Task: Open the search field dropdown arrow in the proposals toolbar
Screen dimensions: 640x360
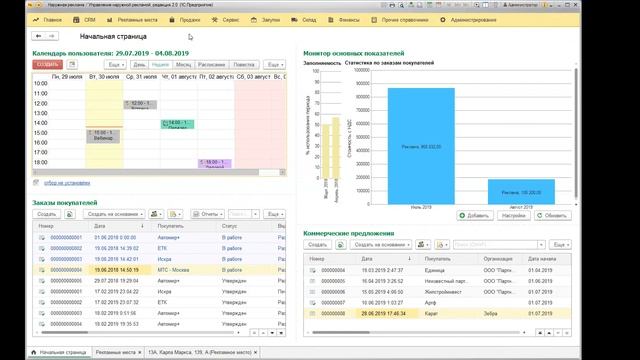Action: [x=541, y=245]
